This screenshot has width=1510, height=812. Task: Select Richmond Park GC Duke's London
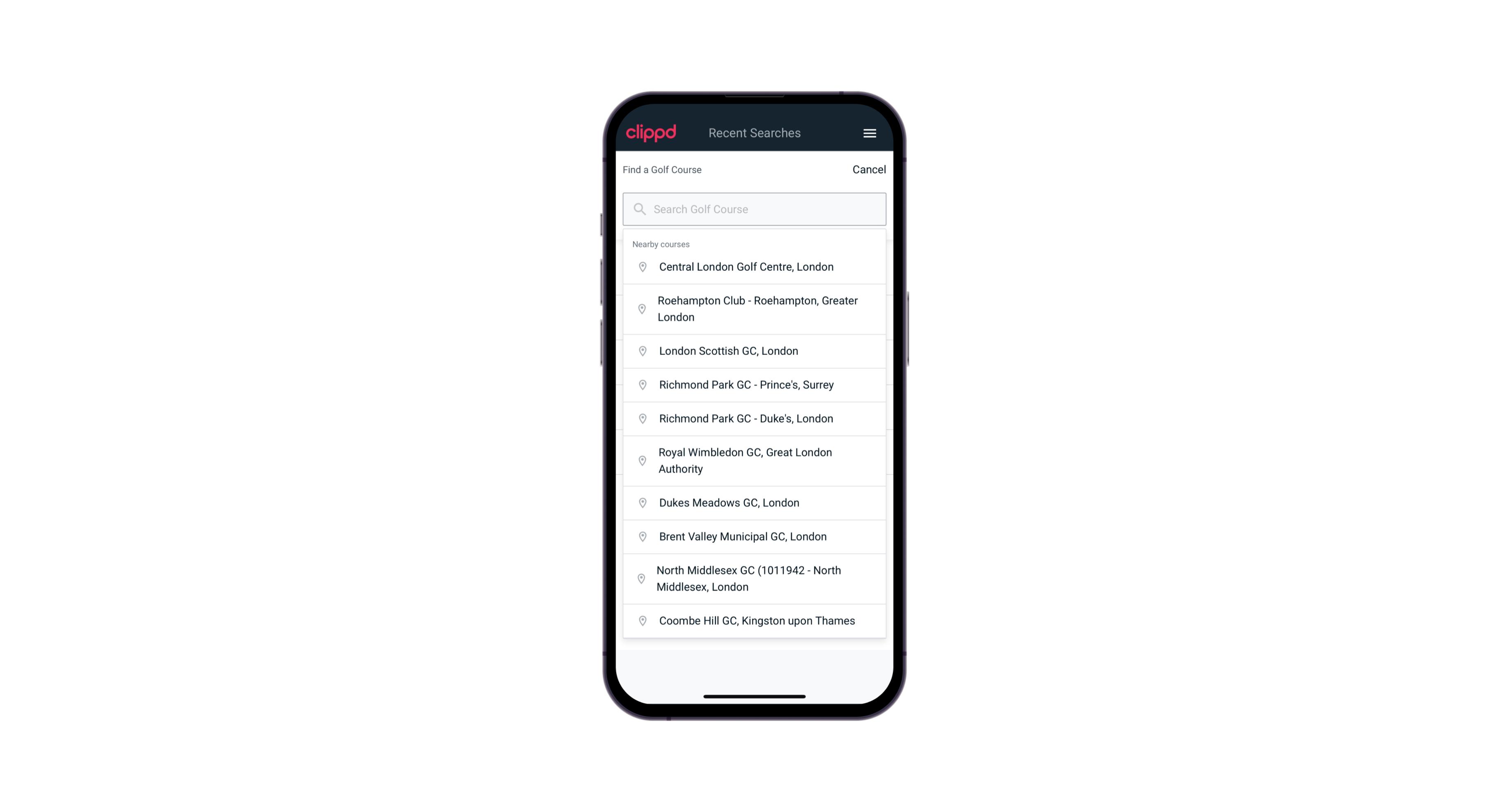[x=754, y=418]
